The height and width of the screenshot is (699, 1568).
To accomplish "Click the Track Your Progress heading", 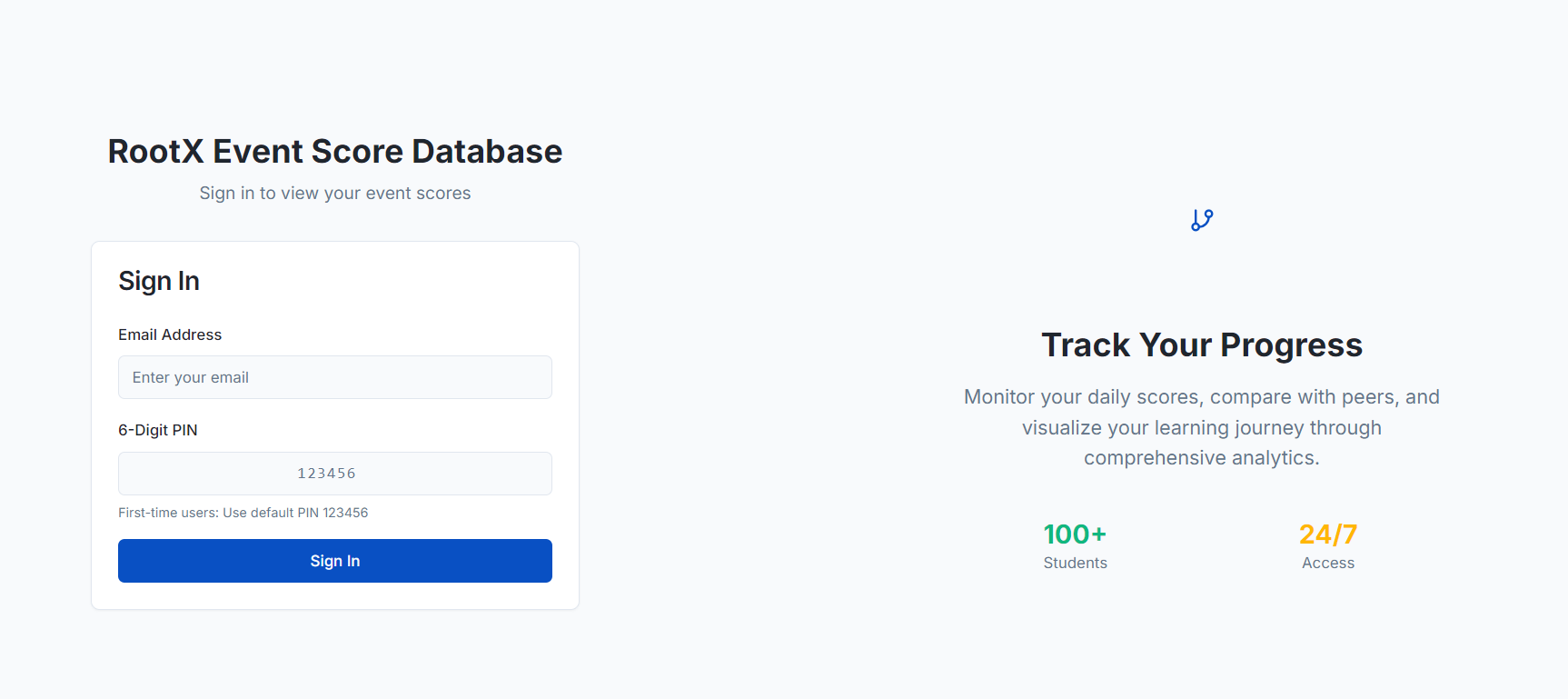I will point(1201,345).
